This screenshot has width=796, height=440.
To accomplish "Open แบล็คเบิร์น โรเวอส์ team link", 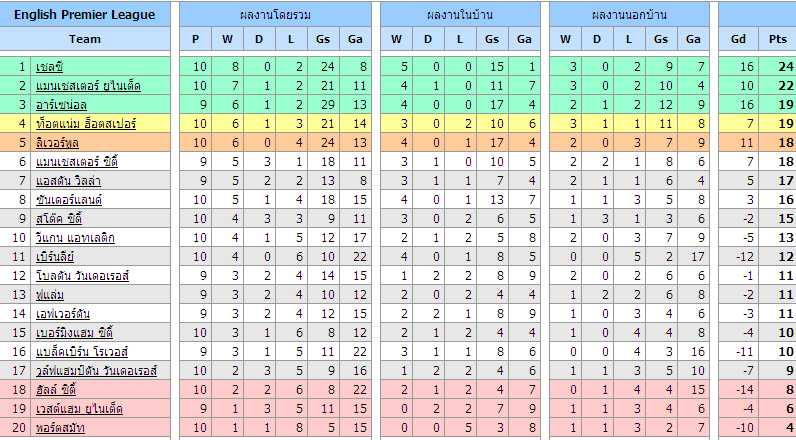I will coord(82,352).
